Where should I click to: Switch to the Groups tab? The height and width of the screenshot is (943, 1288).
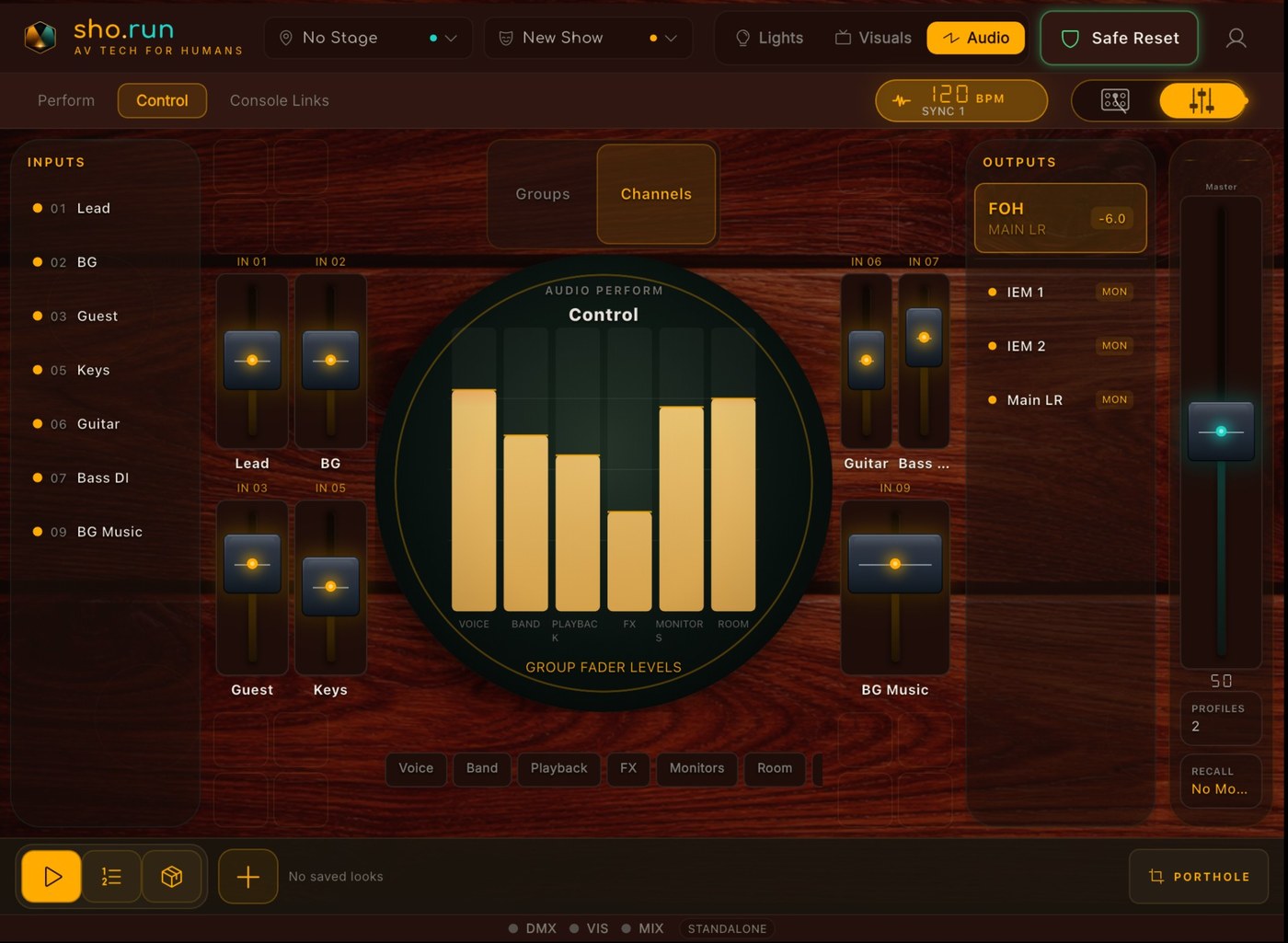pos(543,194)
